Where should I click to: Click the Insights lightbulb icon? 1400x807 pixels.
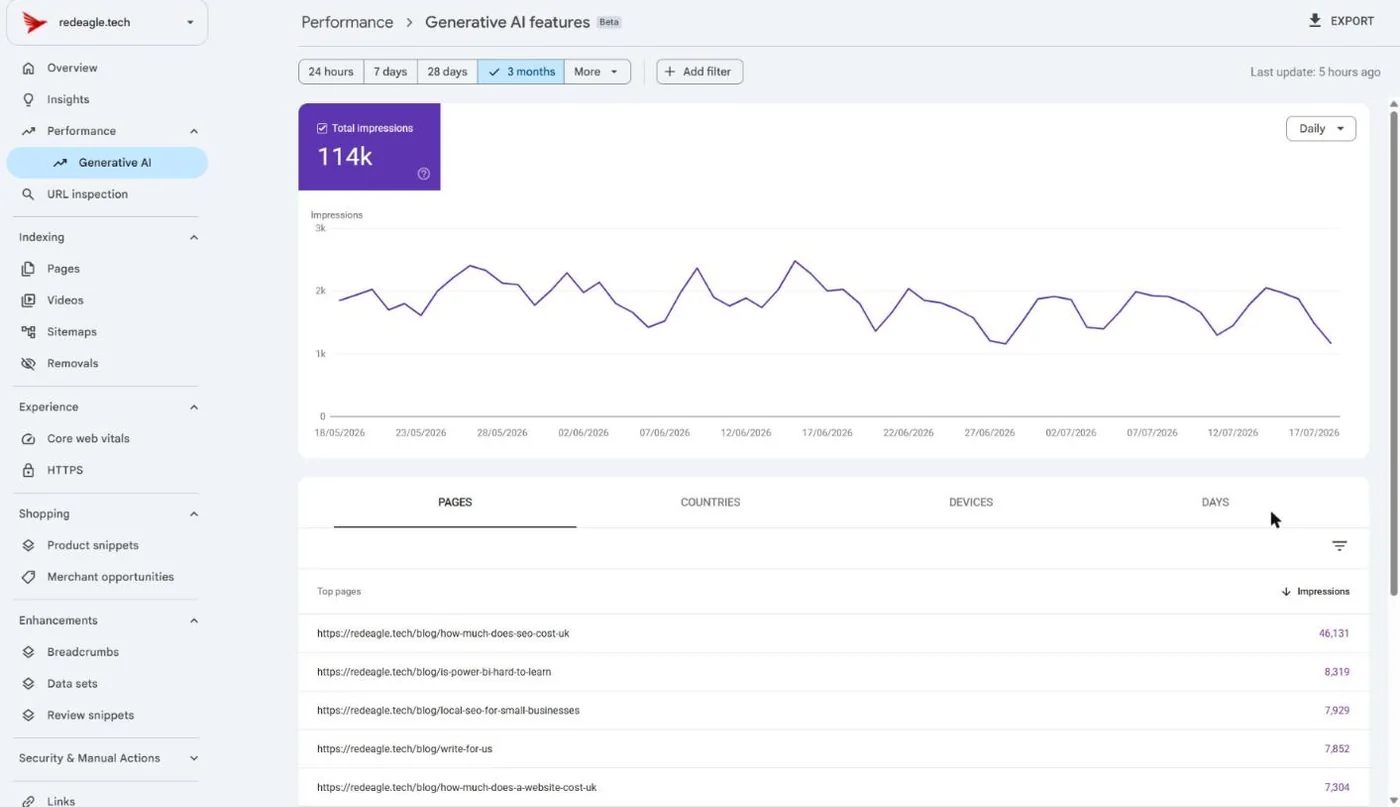pyautogui.click(x=28, y=100)
